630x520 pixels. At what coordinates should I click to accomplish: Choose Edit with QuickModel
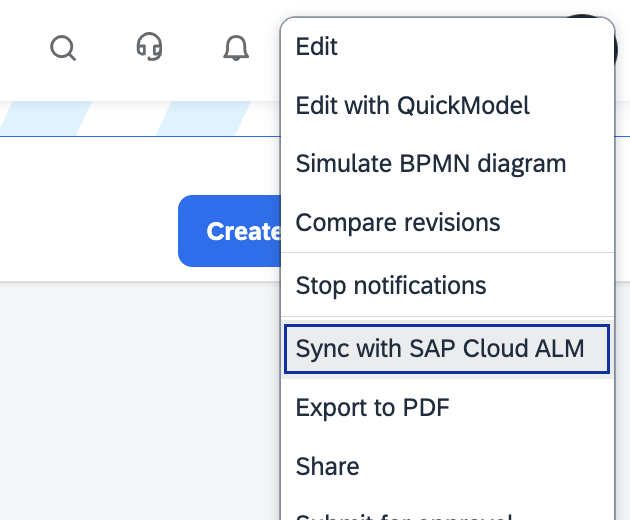(x=412, y=105)
